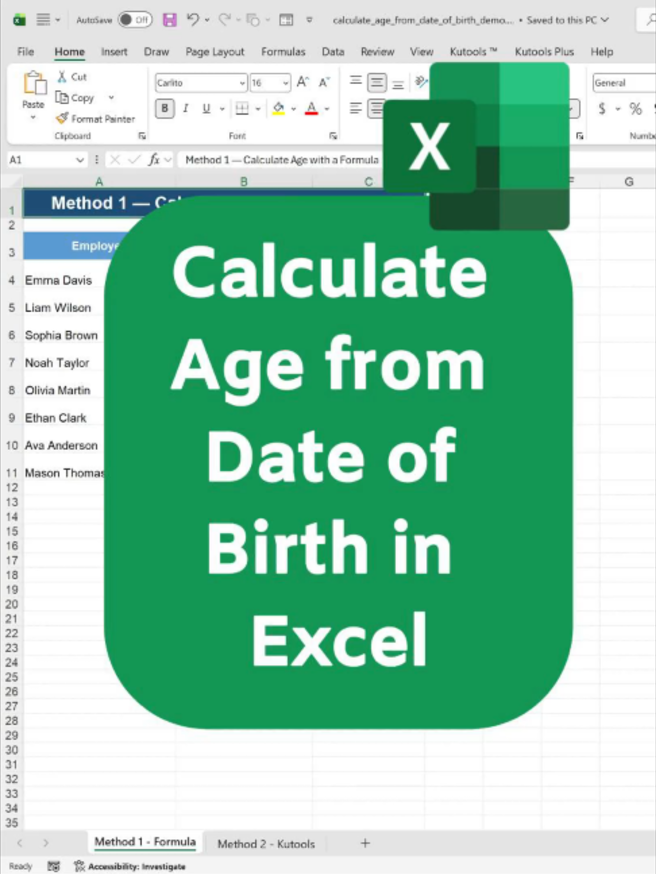Click the Copy icon

point(61,98)
